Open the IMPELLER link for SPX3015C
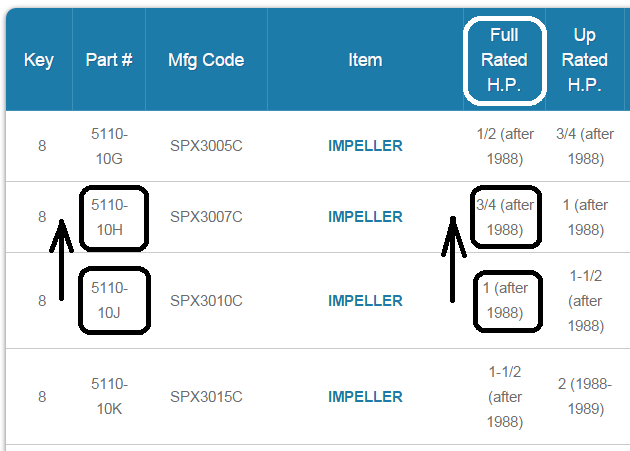This screenshot has width=630, height=451. click(x=365, y=397)
